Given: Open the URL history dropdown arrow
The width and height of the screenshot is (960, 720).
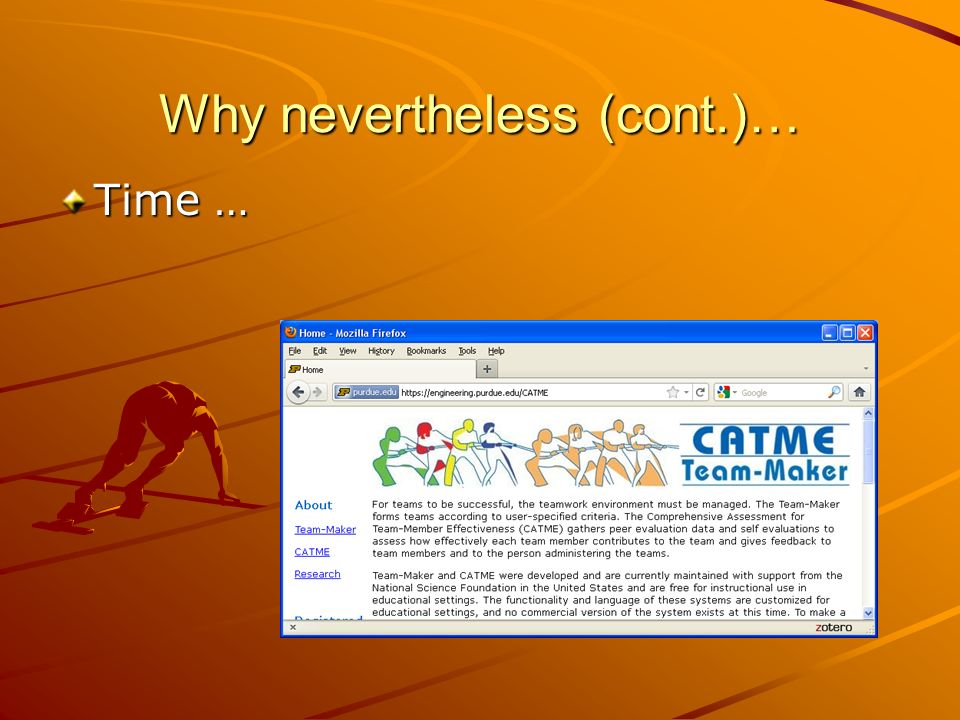Looking at the screenshot, I should pyautogui.click(x=686, y=392).
